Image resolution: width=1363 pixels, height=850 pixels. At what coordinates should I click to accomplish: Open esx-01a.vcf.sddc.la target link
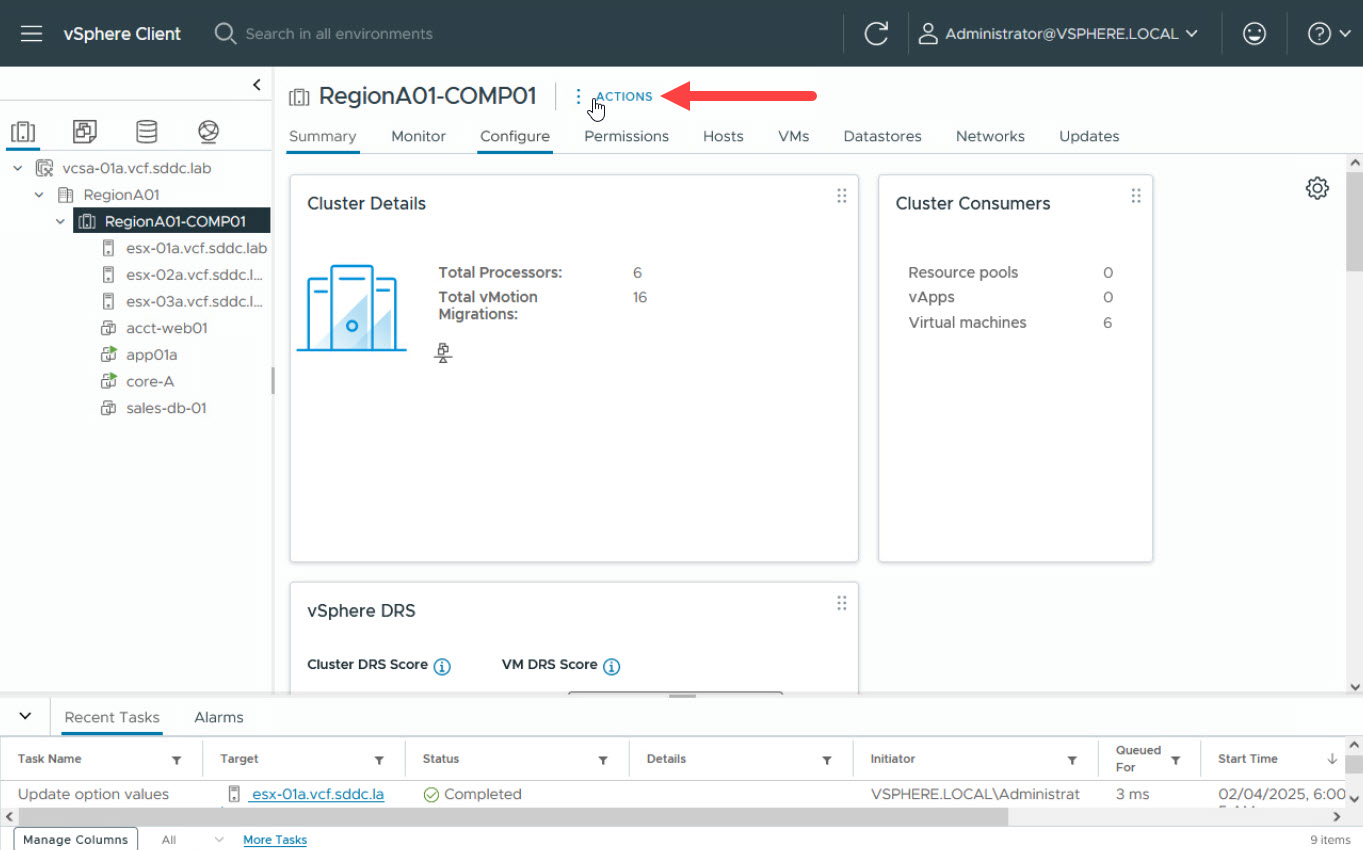click(317, 794)
